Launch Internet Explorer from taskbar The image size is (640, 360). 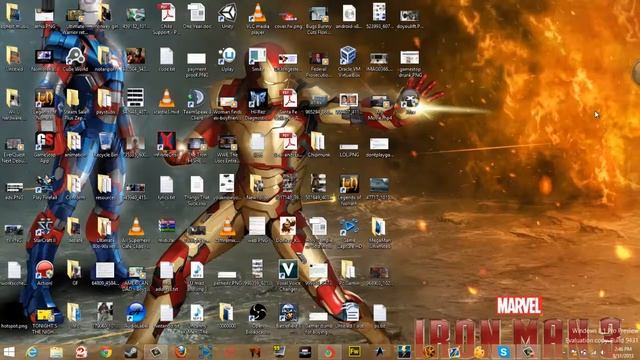coord(31,352)
